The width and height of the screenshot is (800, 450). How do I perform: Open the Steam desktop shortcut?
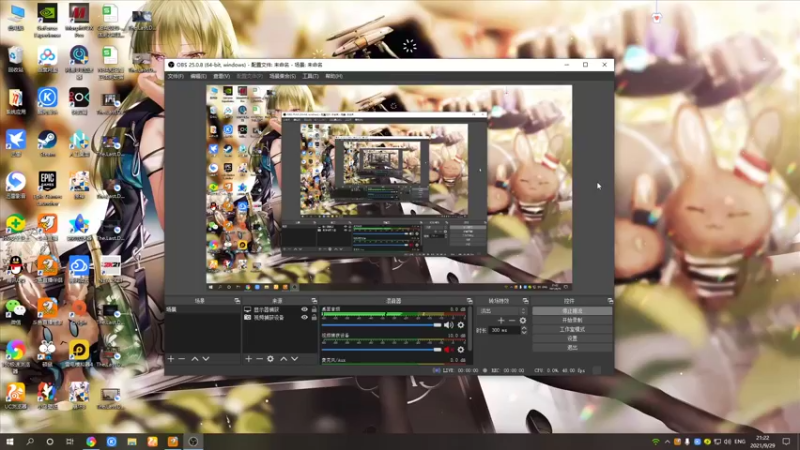(x=47, y=143)
